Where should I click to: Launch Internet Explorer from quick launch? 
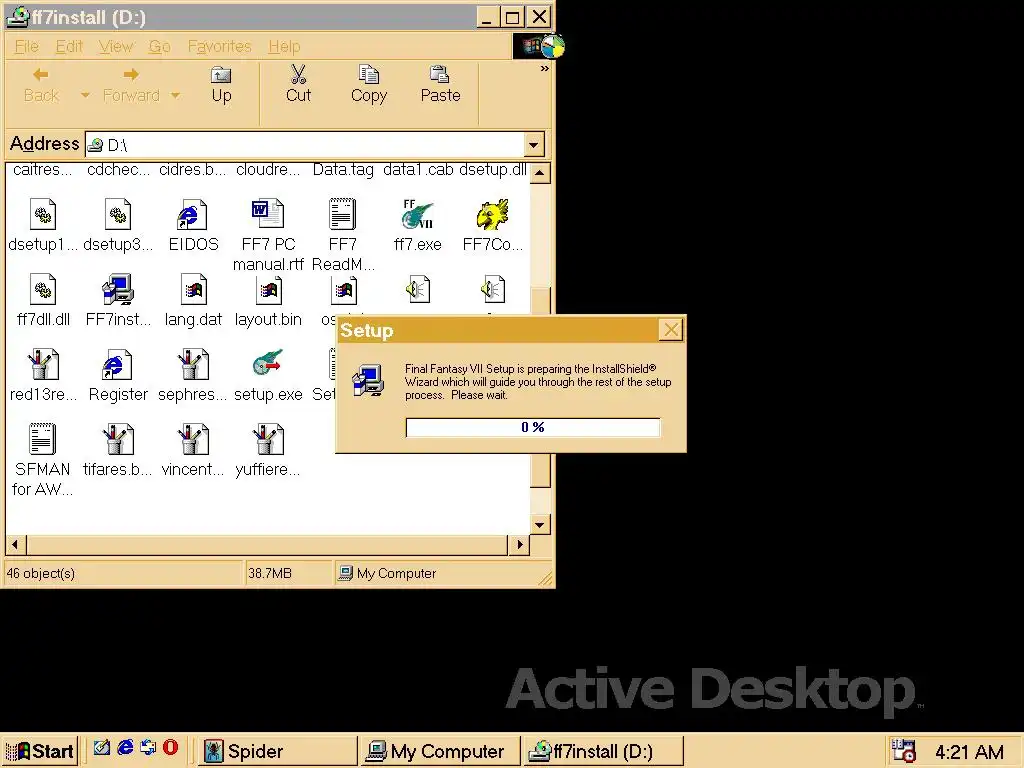tap(125, 748)
